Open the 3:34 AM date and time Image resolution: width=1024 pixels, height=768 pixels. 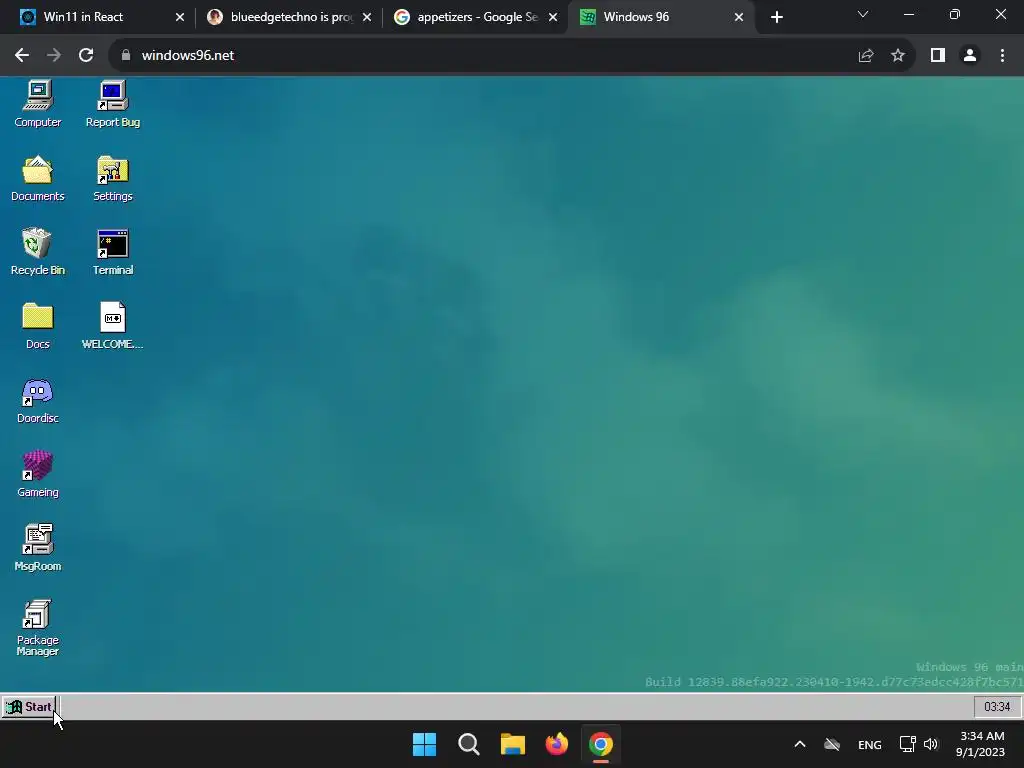(x=981, y=744)
